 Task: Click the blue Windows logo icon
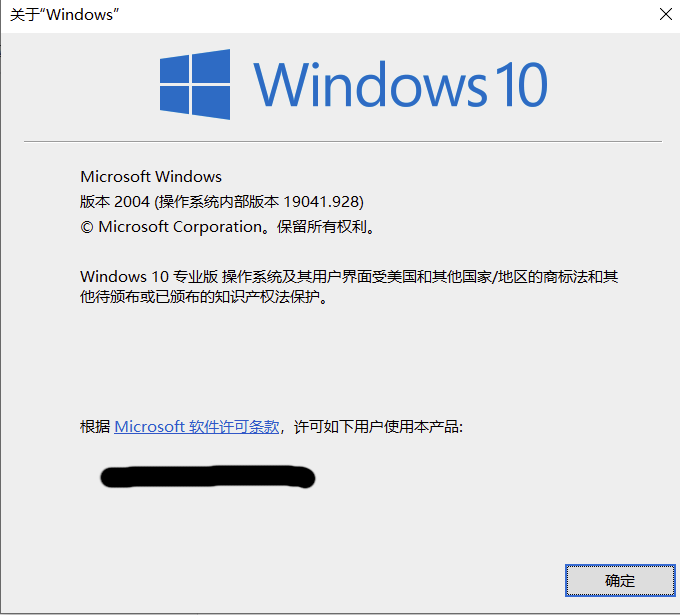click(x=195, y=84)
